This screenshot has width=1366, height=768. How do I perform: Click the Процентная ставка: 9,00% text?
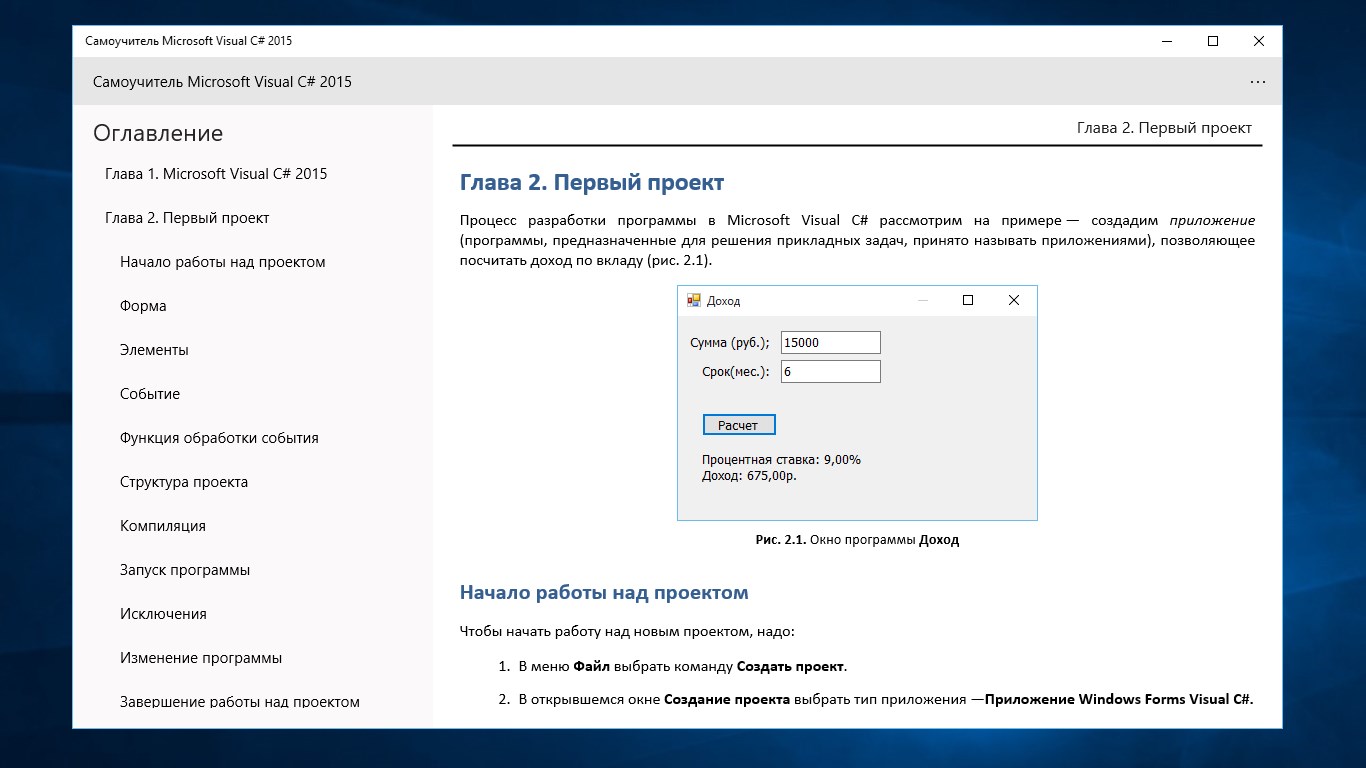coord(781,460)
